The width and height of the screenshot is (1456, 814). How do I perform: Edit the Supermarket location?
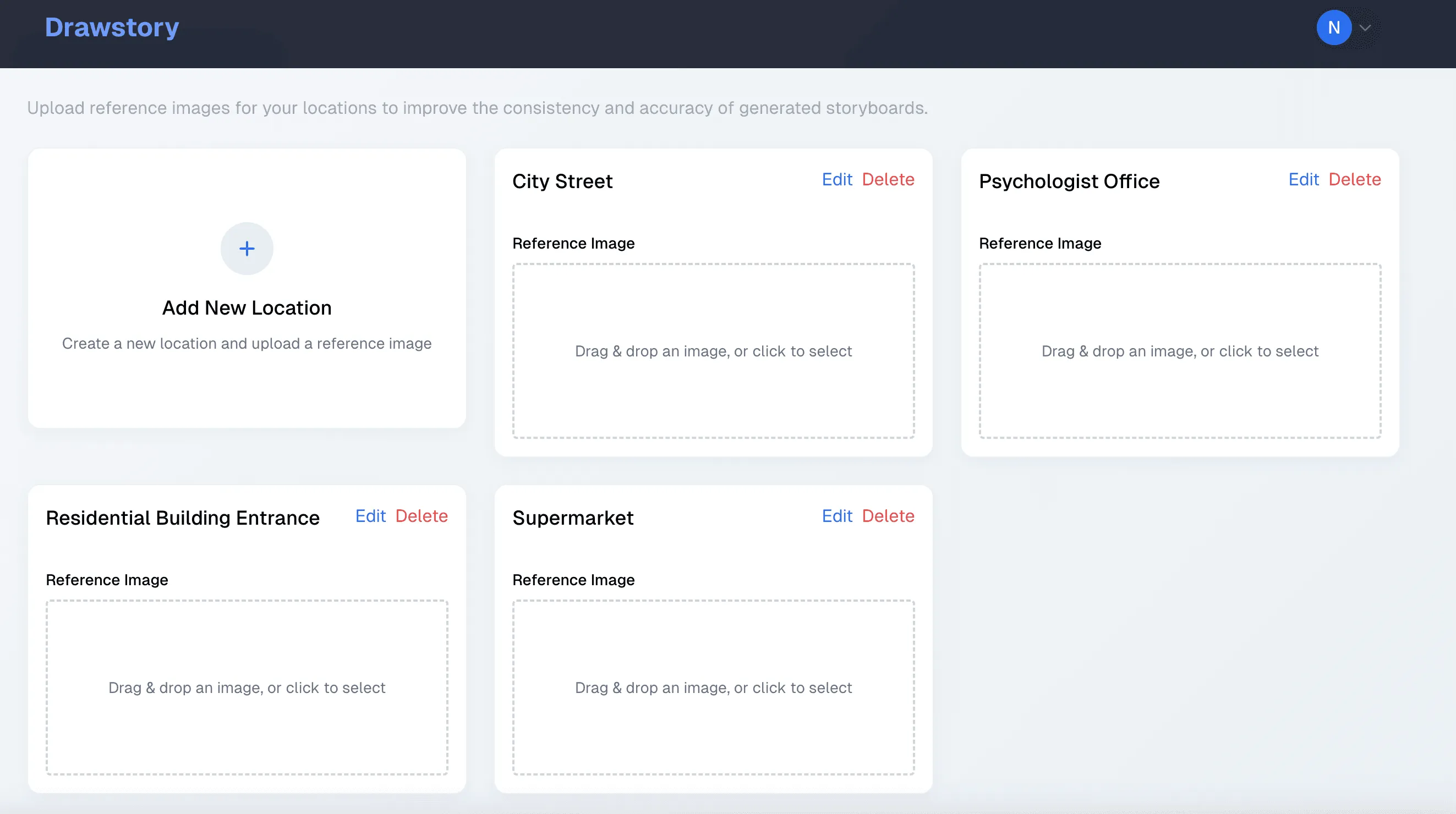(836, 516)
